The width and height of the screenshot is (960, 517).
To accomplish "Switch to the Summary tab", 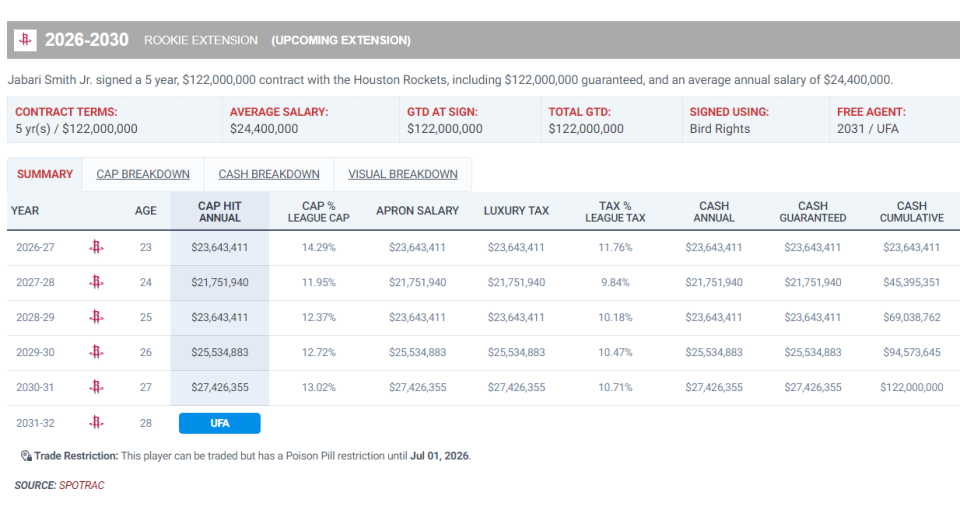I will [45, 174].
